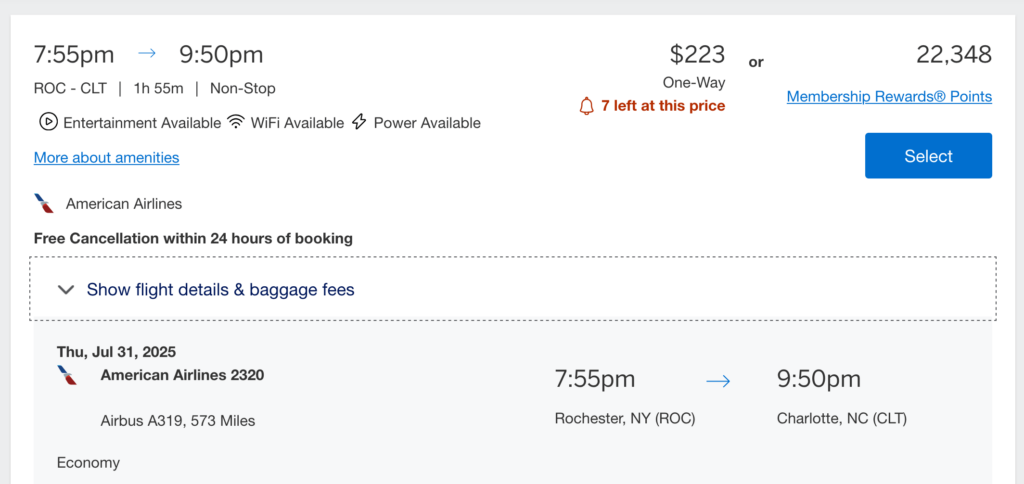Viewport: 1024px width, 484px height.
Task: Click the arrow between 7:55pm and 9:50pm in details
Action: [718, 380]
